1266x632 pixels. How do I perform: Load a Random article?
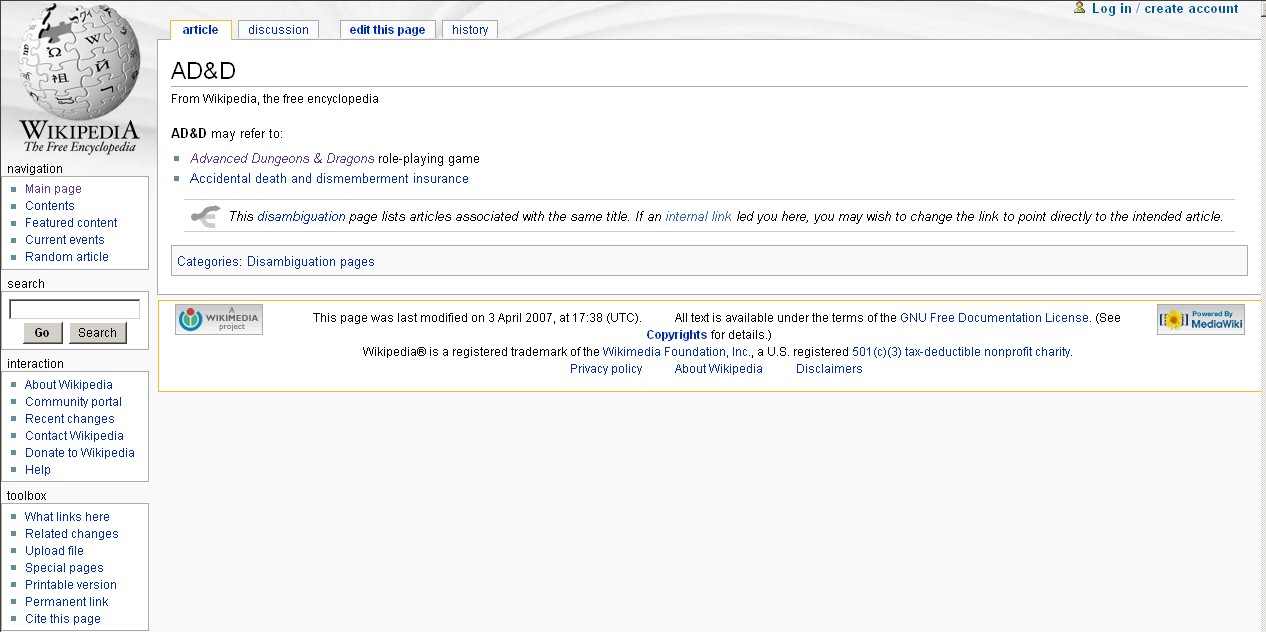(67, 257)
